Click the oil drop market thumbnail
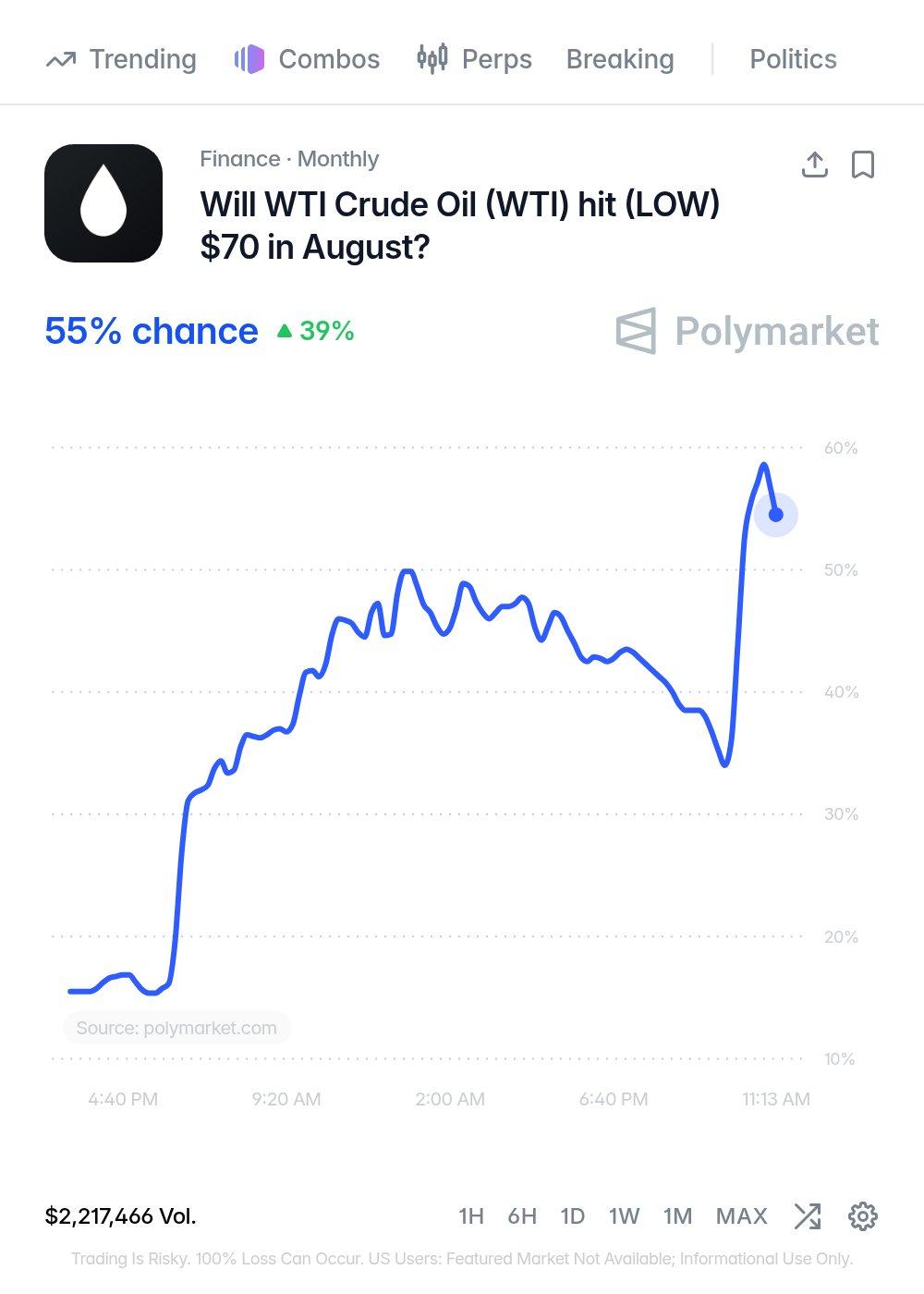This screenshot has width=924, height=1294. (103, 203)
